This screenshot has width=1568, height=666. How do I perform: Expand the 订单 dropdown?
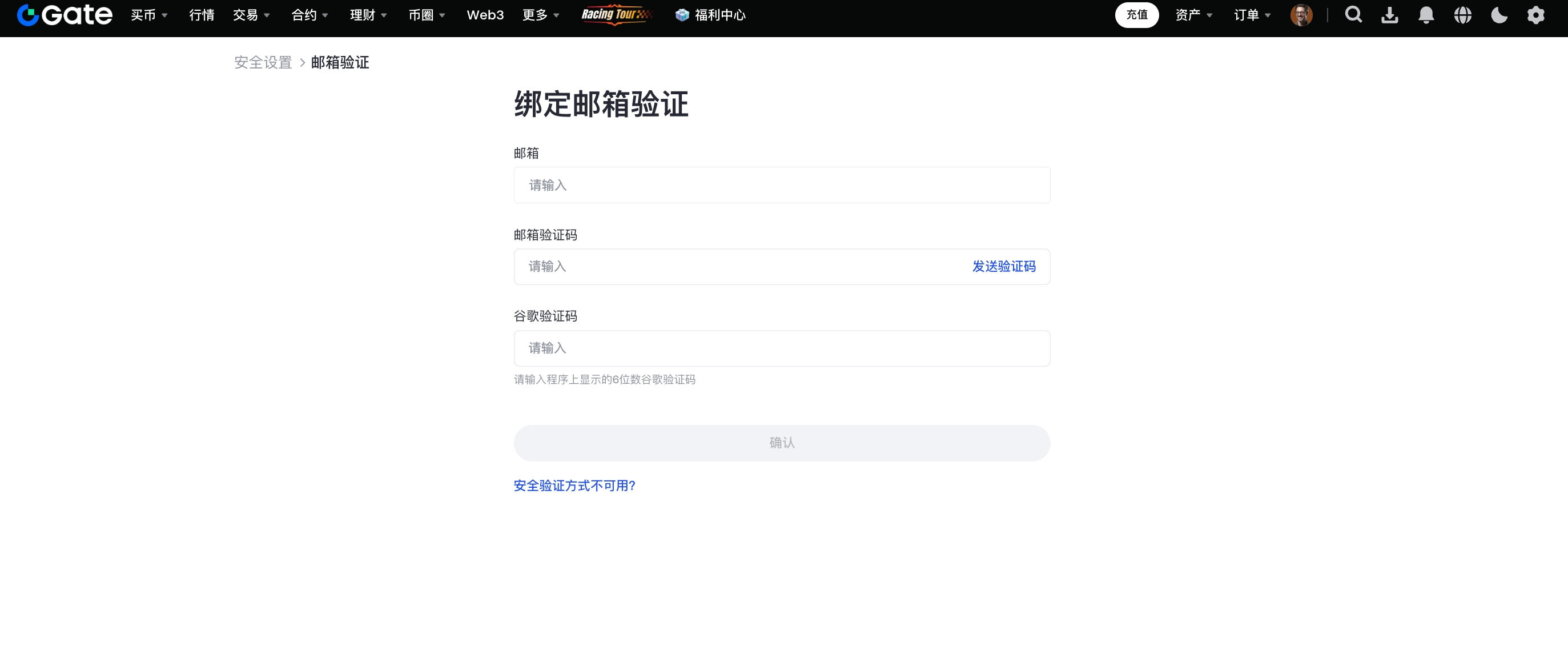(x=1252, y=15)
